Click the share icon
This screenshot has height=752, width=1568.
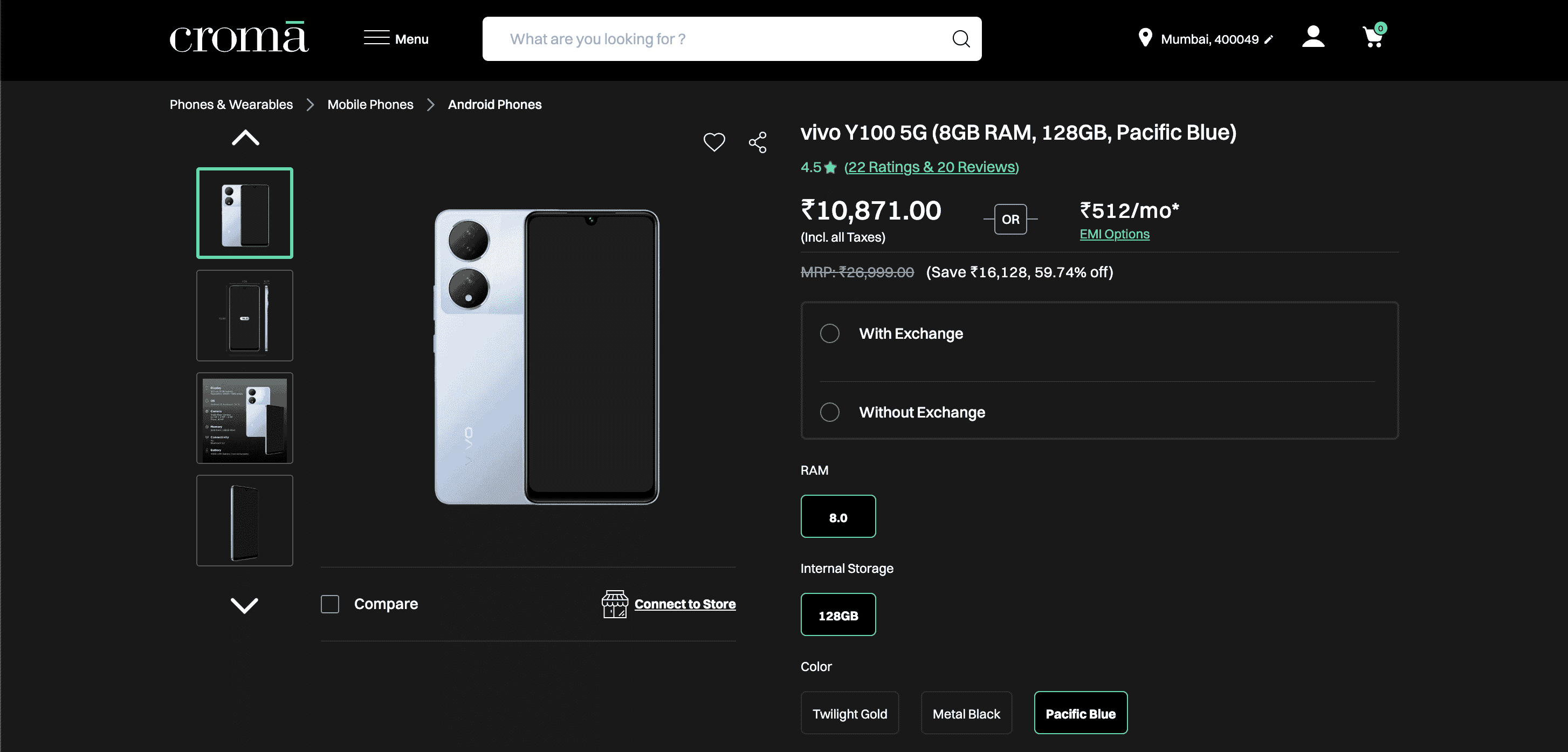(757, 142)
